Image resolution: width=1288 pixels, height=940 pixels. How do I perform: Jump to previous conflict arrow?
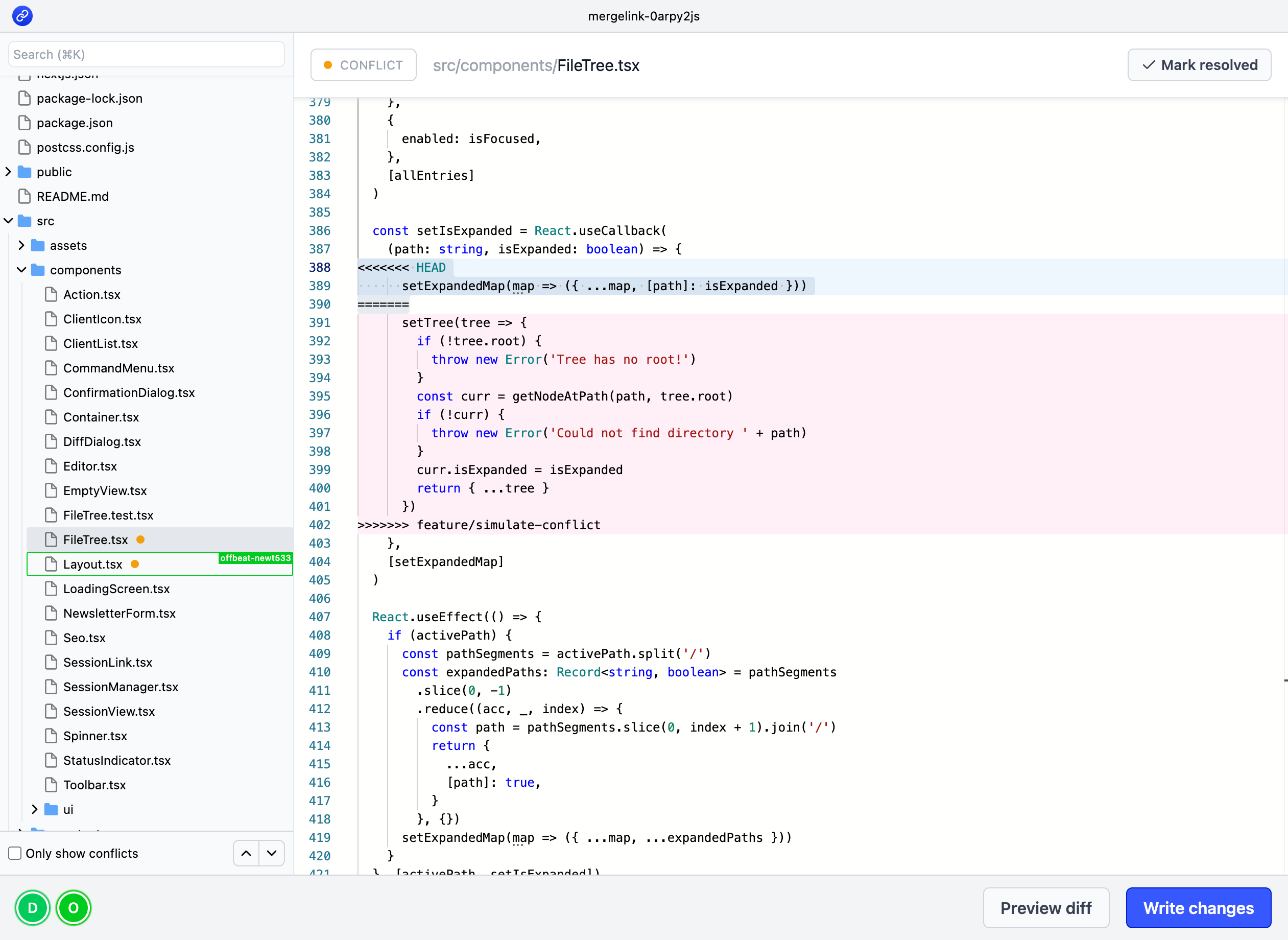coord(246,853)
